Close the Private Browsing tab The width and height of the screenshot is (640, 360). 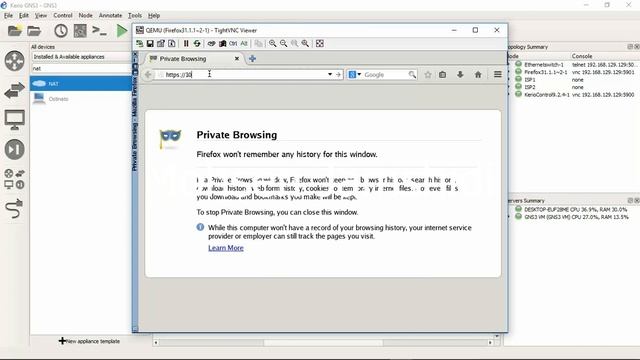tap(237, 59)
